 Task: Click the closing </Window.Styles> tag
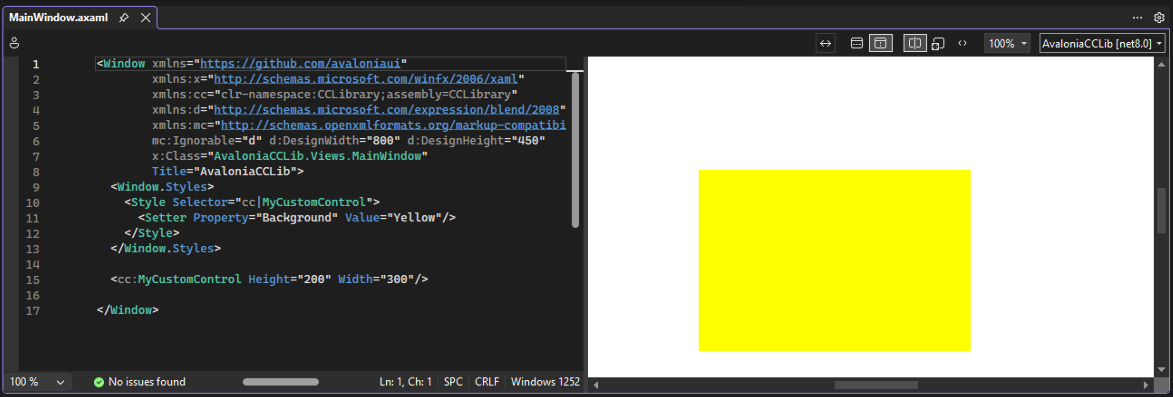click(165, 249)
